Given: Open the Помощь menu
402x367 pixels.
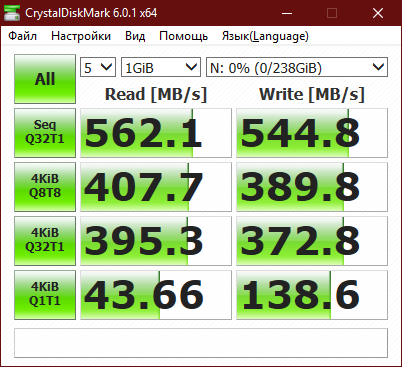Looking at the screenshot, I should tap(183, 36).
